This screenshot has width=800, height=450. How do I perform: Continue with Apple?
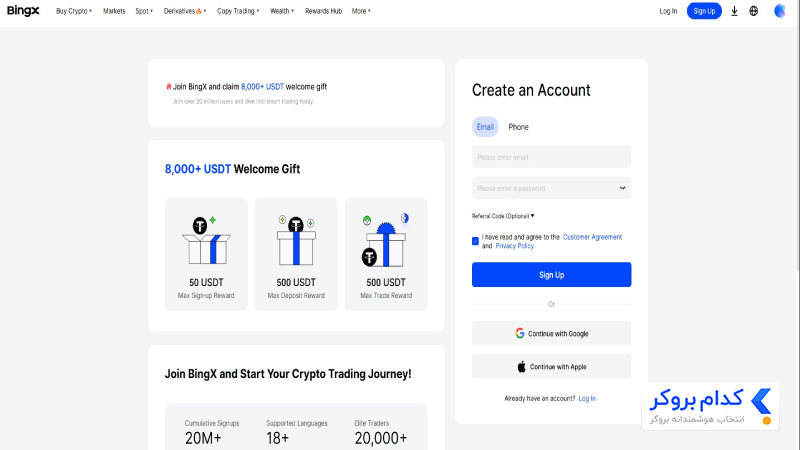[552, 366]
